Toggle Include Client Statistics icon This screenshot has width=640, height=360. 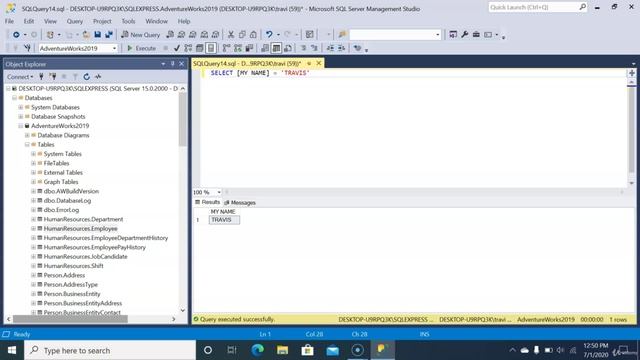[x=249, y=48]
